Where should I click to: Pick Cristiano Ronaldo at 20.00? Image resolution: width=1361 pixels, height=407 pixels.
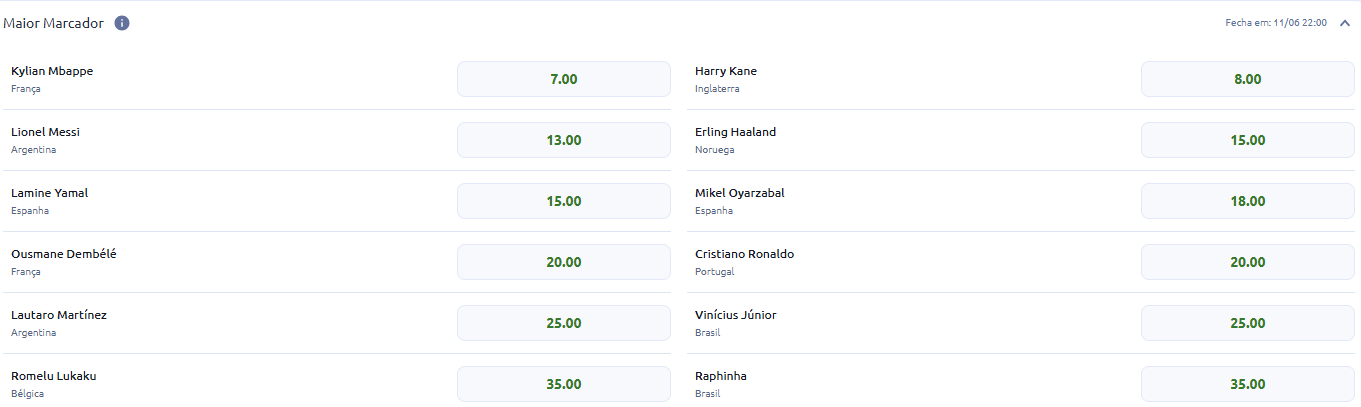click(x=1248, y=262)
